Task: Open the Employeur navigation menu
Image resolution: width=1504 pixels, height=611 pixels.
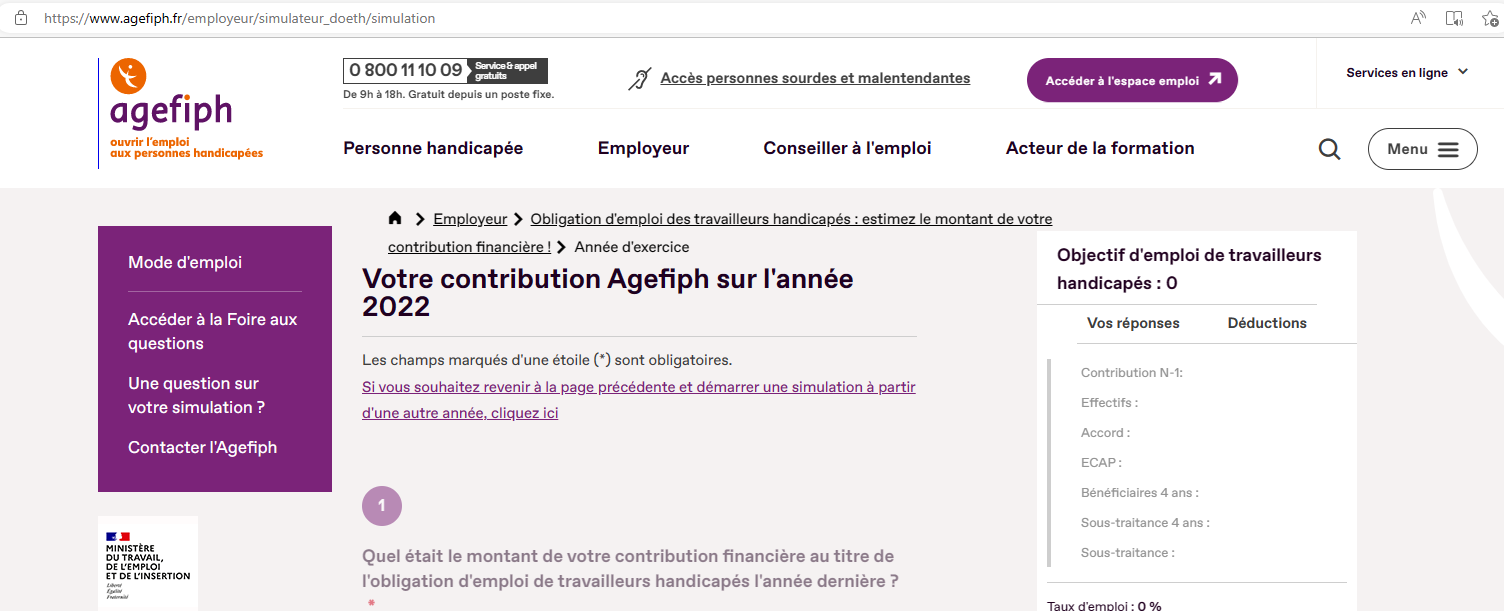Action: click(643, 148)
